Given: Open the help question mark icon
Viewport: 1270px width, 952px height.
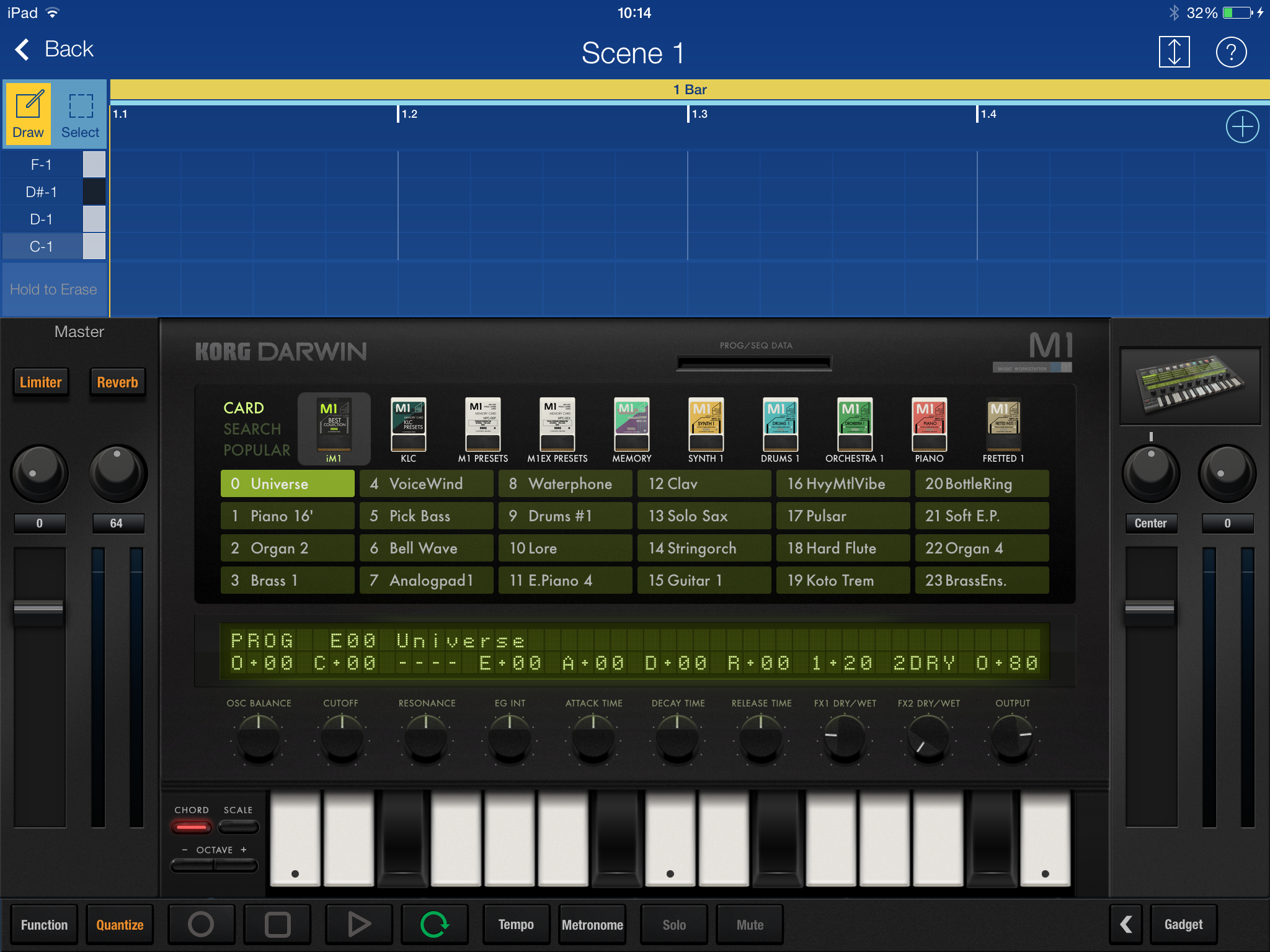Looking at the screenshot, I should pos(1231,52).
